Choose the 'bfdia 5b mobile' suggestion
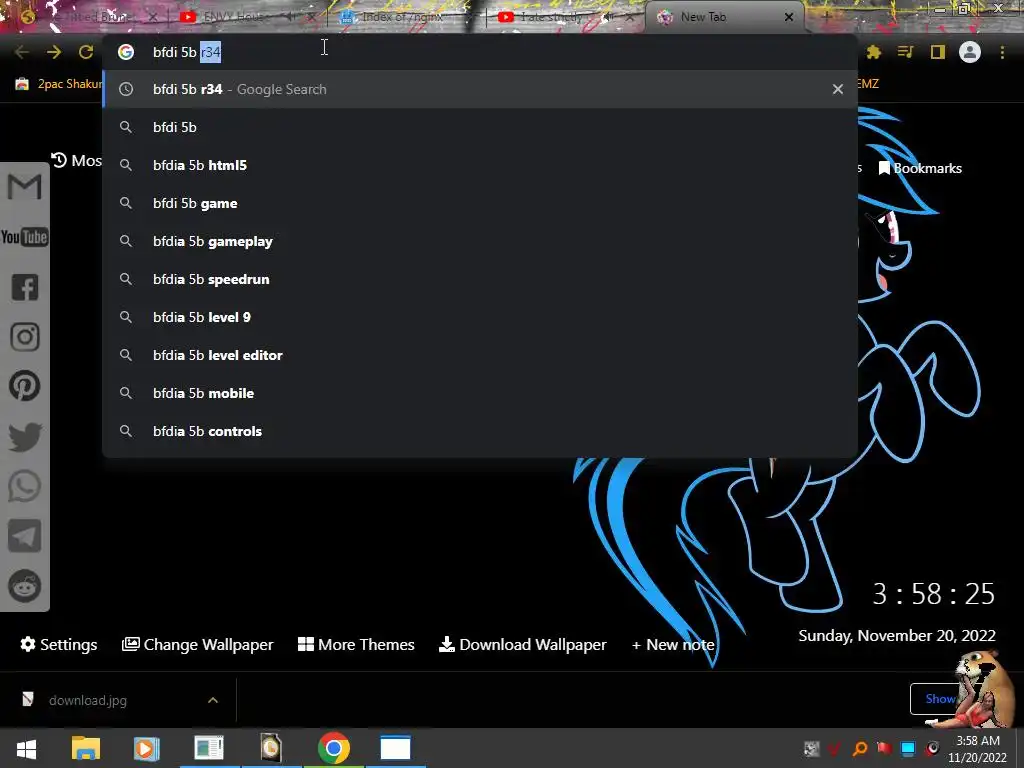Viewport: 1024px width, 768px height. [480, 392]
